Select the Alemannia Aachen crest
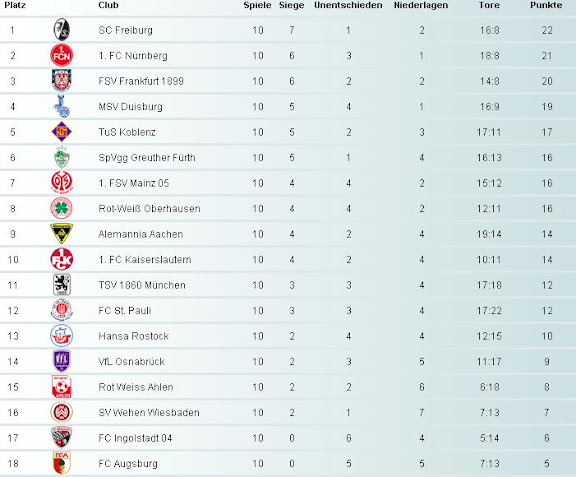This screenshot has width=576, height=477. (61, 233)
